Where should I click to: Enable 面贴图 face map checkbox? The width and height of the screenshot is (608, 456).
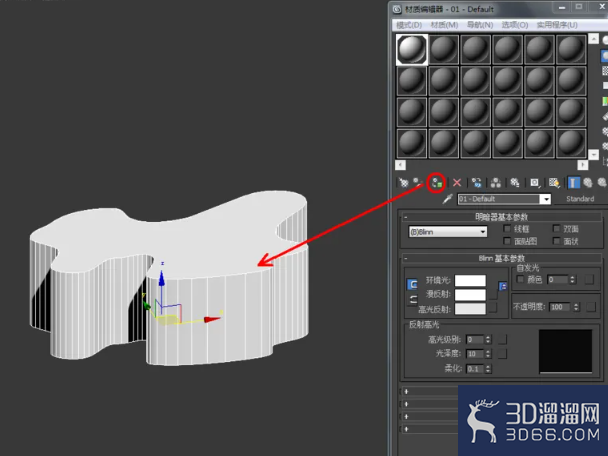(x=507, y=241)
